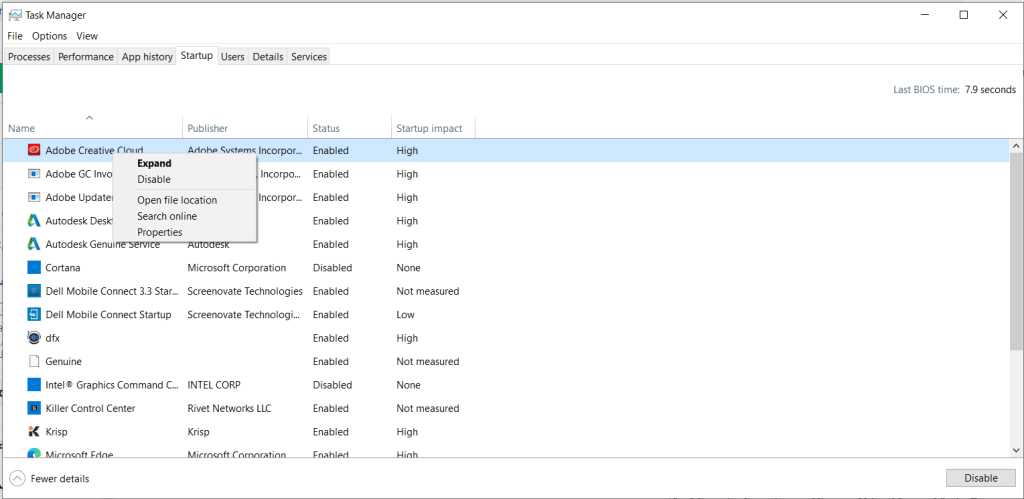
Task: Choose Expand in the context menu
Action: (154, 164)
